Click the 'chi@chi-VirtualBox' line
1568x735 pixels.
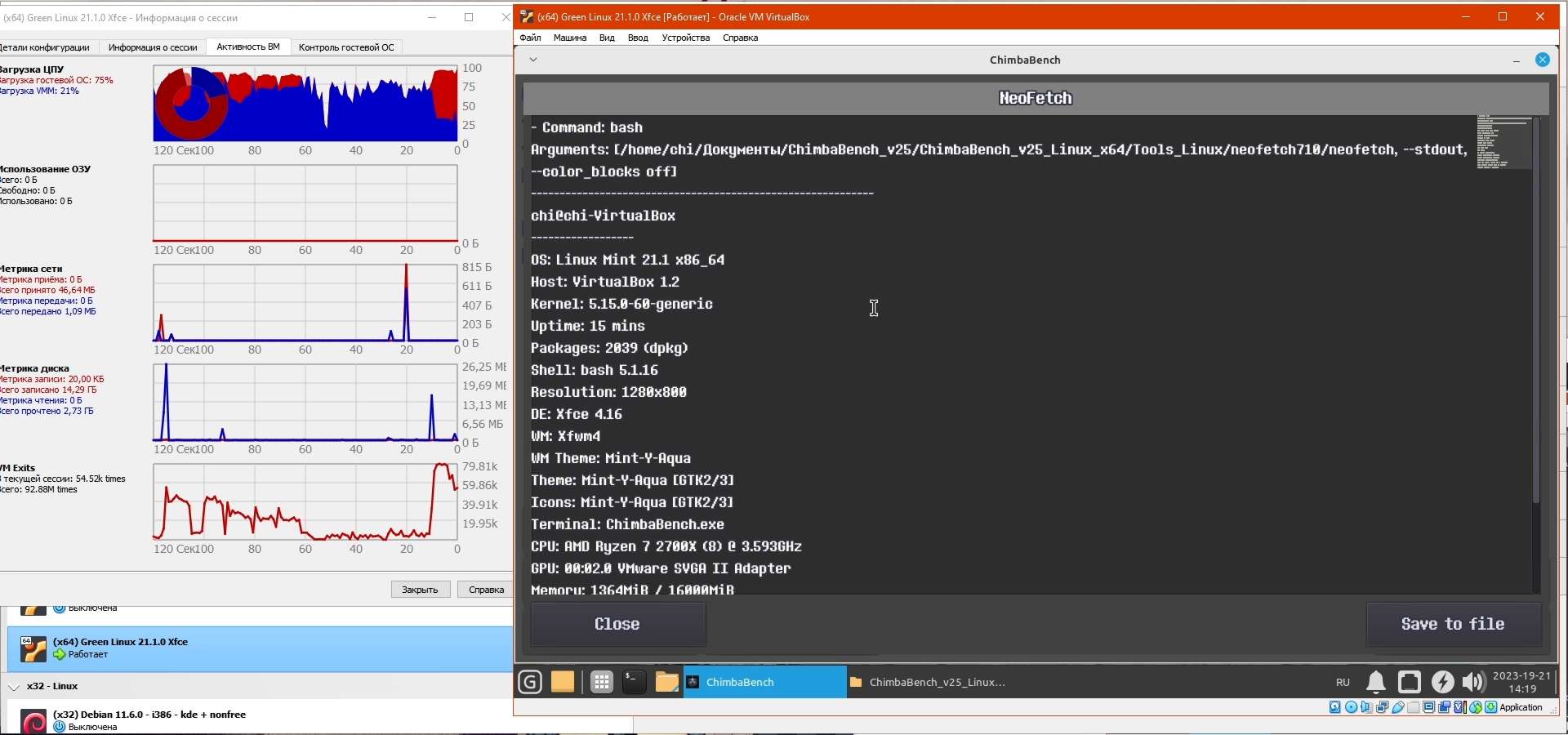[604, 216]
